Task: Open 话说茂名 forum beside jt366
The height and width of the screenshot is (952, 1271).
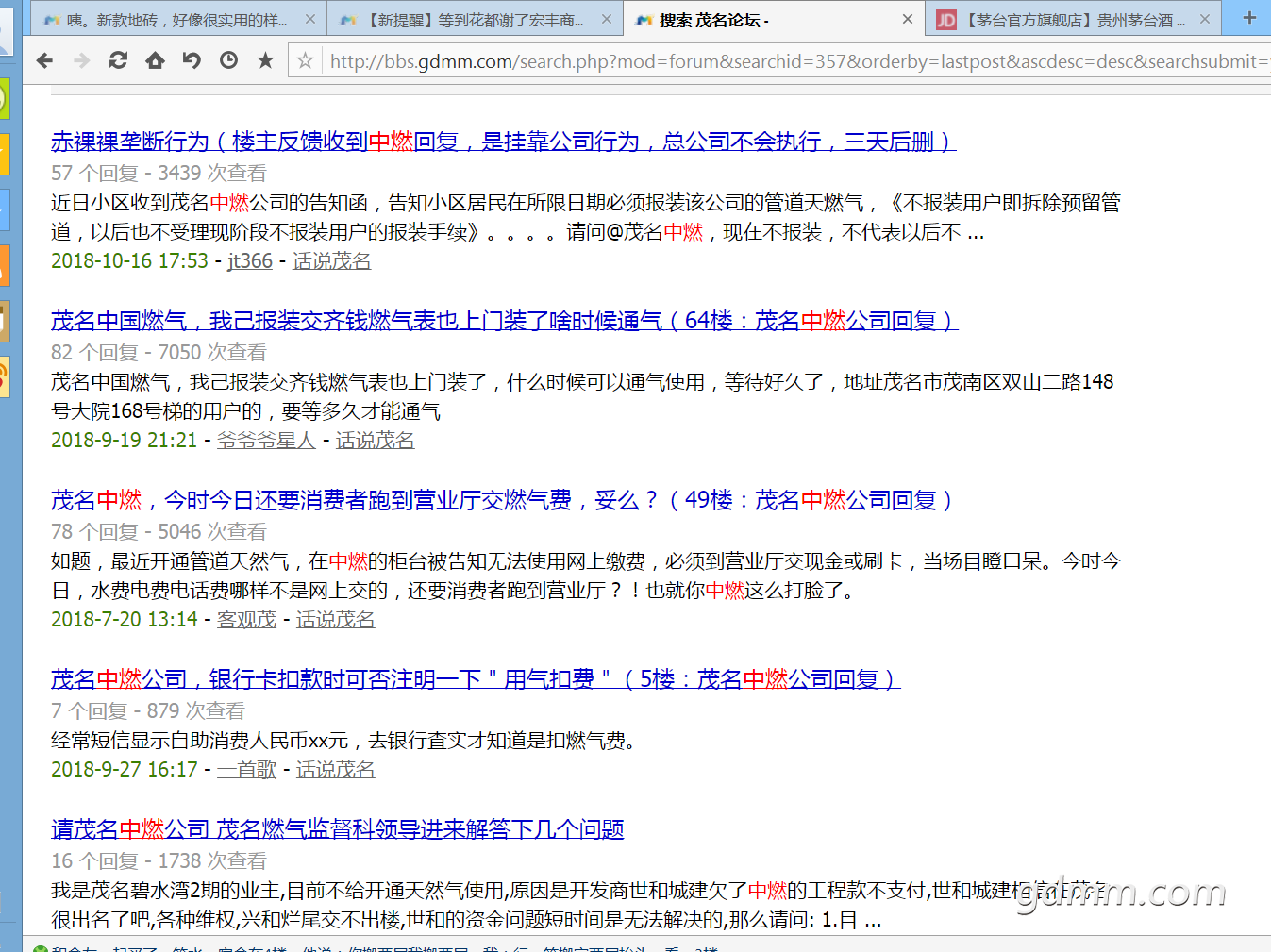Action: click(332, 261)
